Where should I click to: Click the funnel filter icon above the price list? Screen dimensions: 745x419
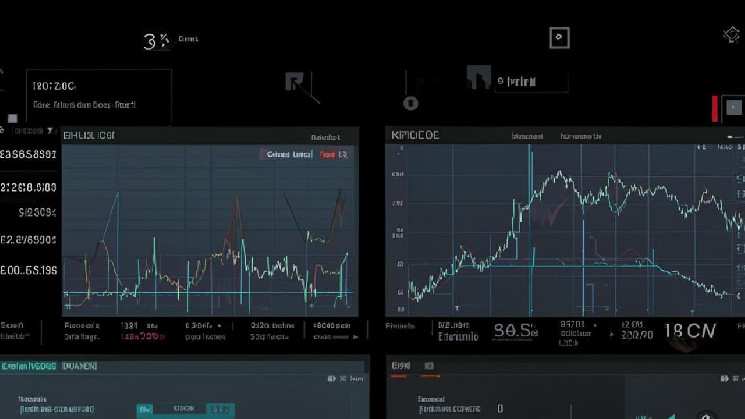pos(50,131)
